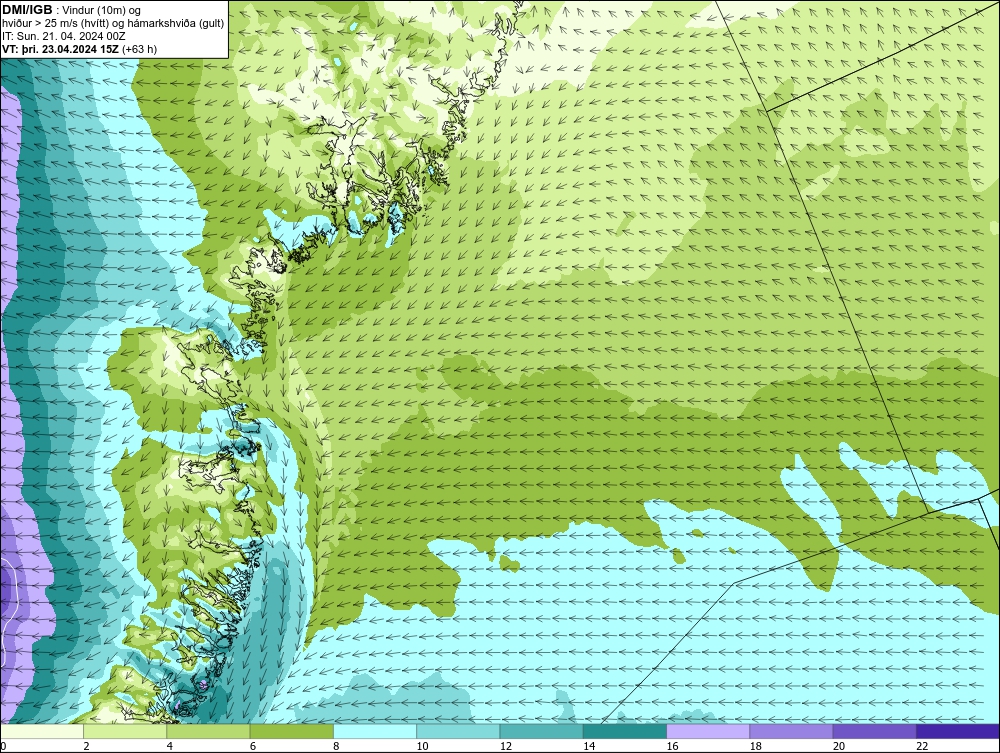Image resolution: width=1000 pixels, height=753 pixels.
Task: Click the 10–12 m/s turquoise legend swatch
Action: pos(458,731)
